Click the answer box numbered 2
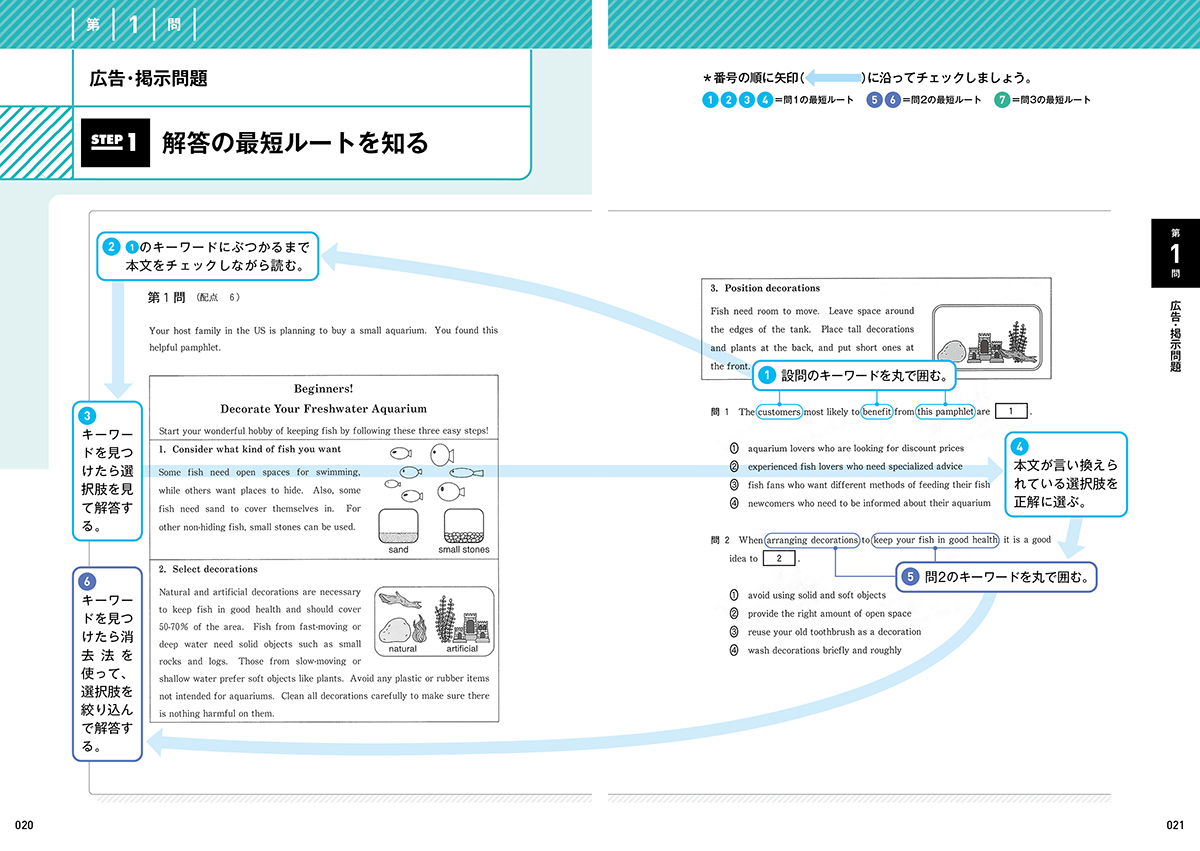 (x=779, y=558)
